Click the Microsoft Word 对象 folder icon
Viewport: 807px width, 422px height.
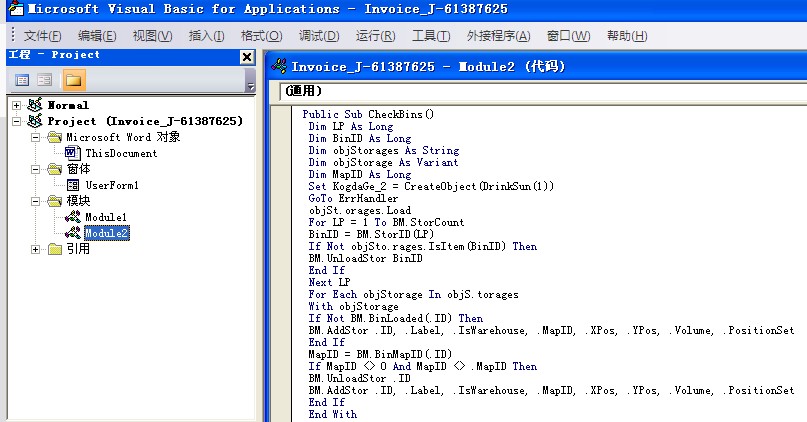click(x=55, y=137)
